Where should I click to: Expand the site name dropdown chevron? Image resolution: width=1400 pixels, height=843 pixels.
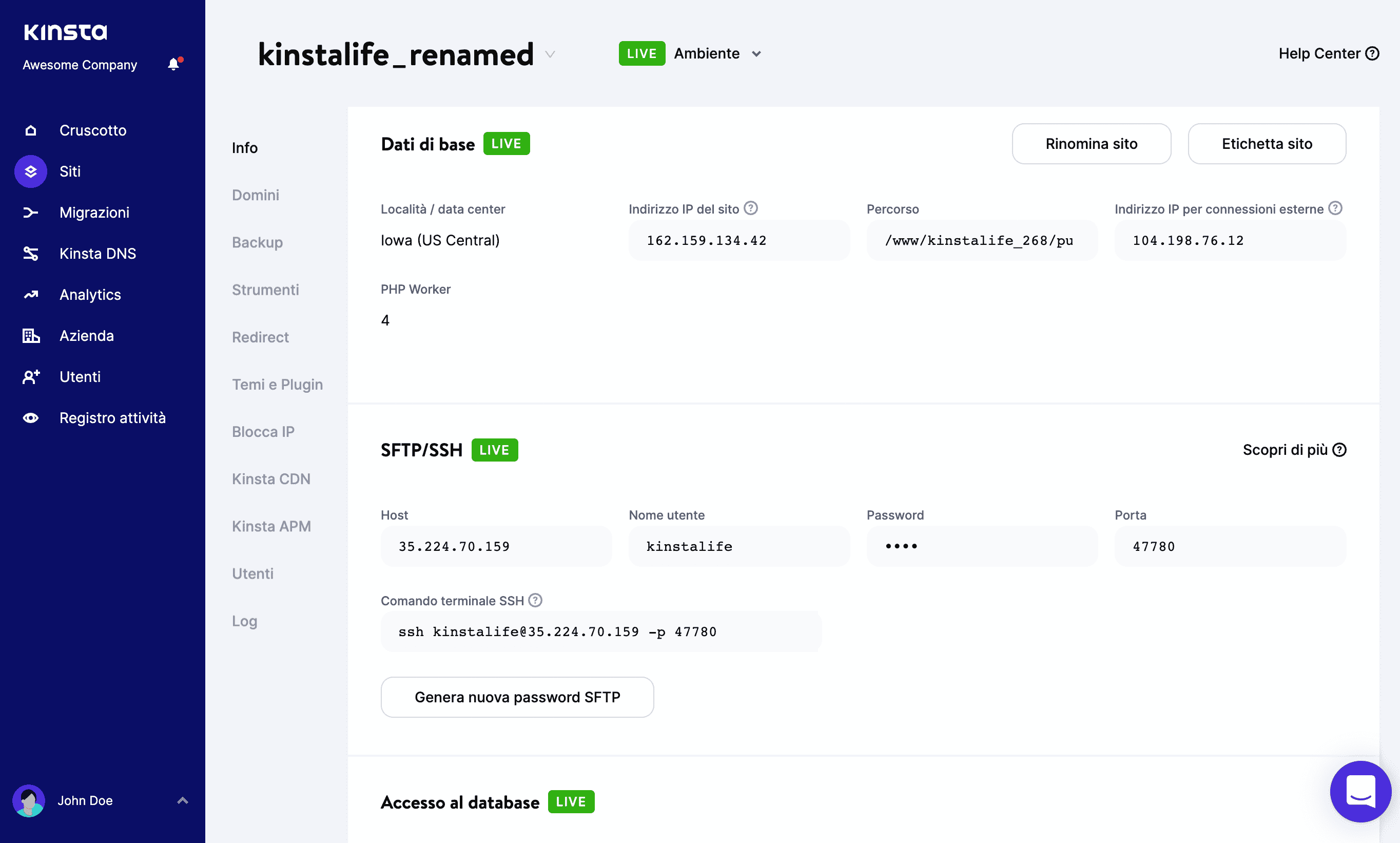550,54
